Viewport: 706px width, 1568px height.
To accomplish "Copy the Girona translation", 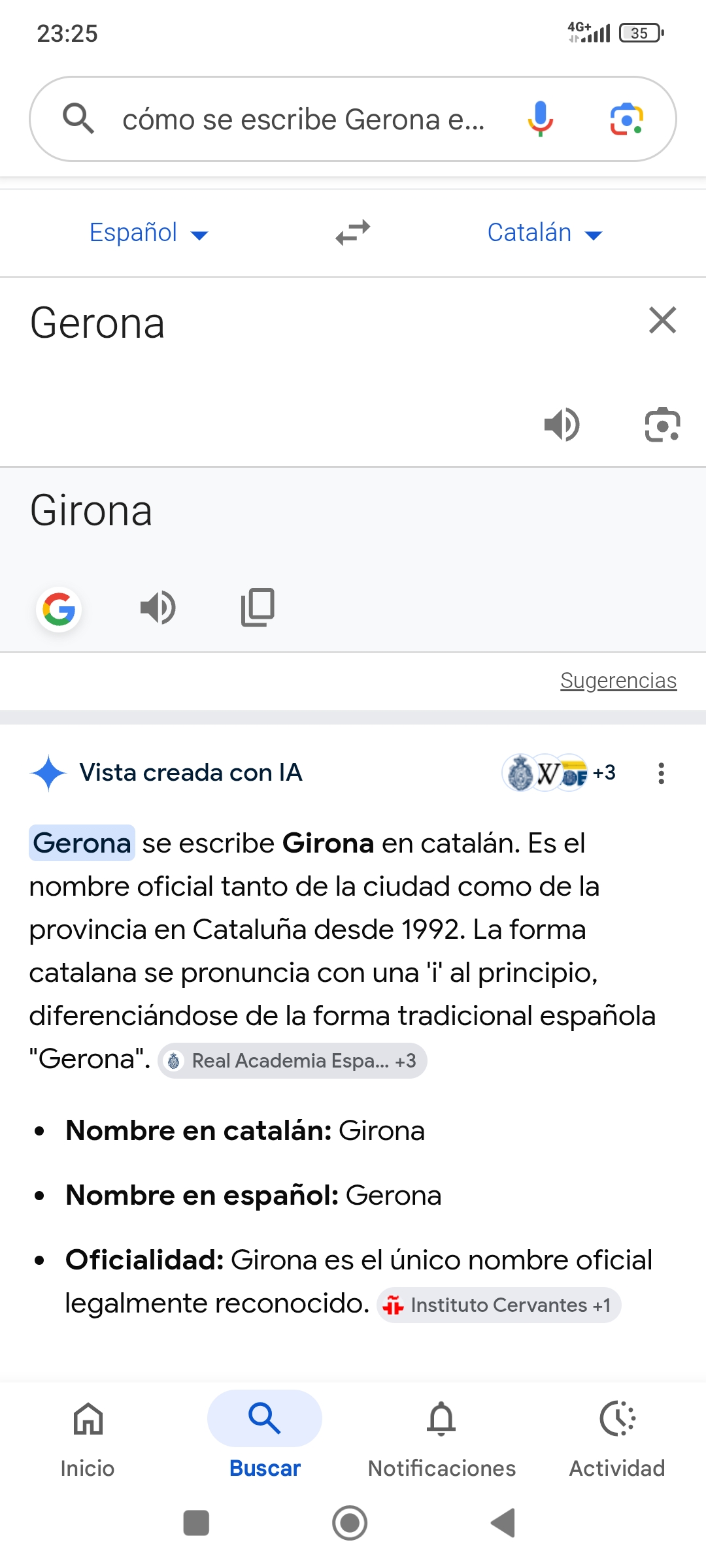I will click(x=258, y=607).
